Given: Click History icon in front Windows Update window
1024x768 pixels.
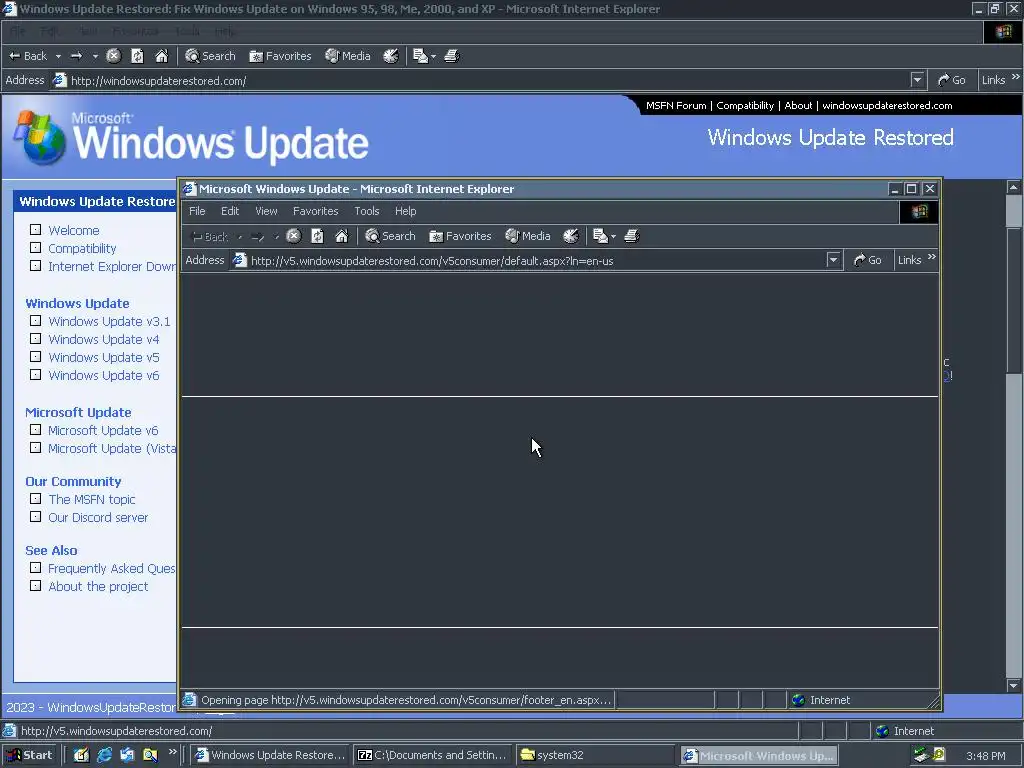Looking at the screenshot, I should 571,236.
